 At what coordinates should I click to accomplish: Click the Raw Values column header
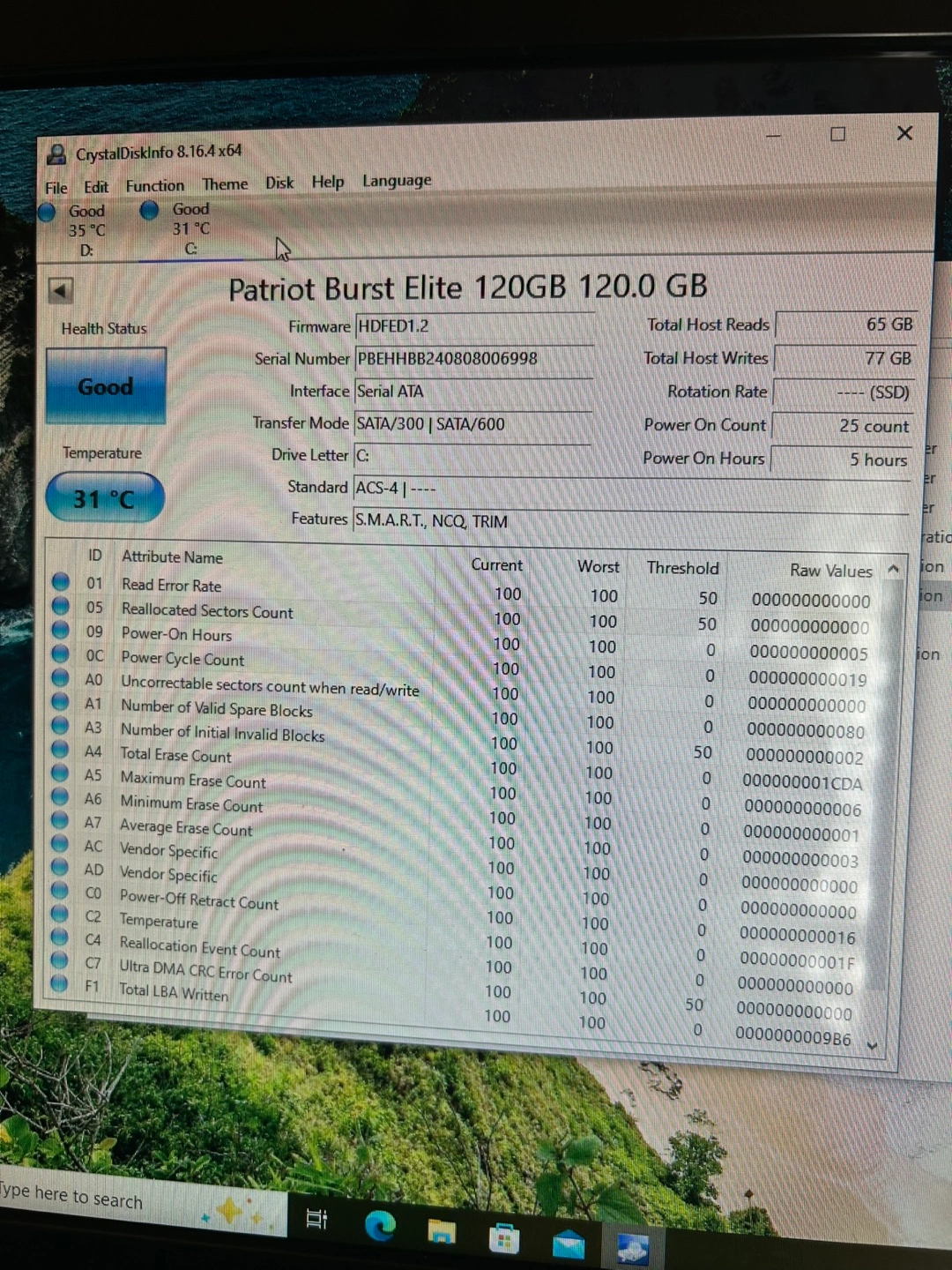pyautogui.click(x=830, y=571)
